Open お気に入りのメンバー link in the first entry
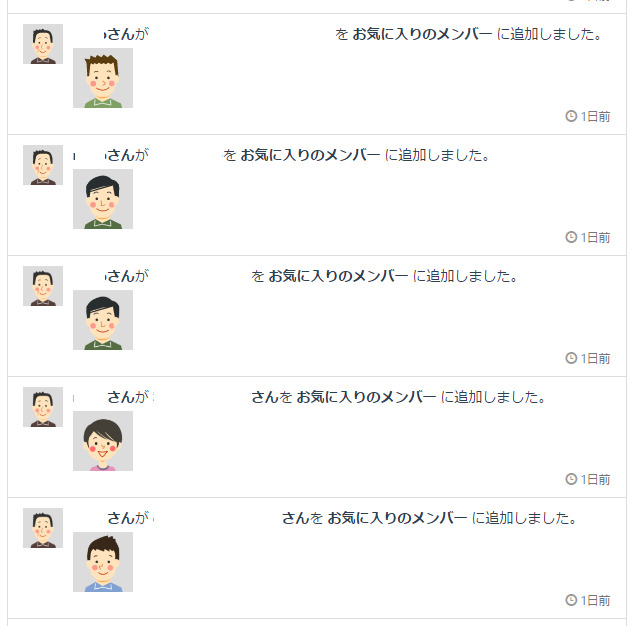Screen dimensions: 635x626 point(422,35)
